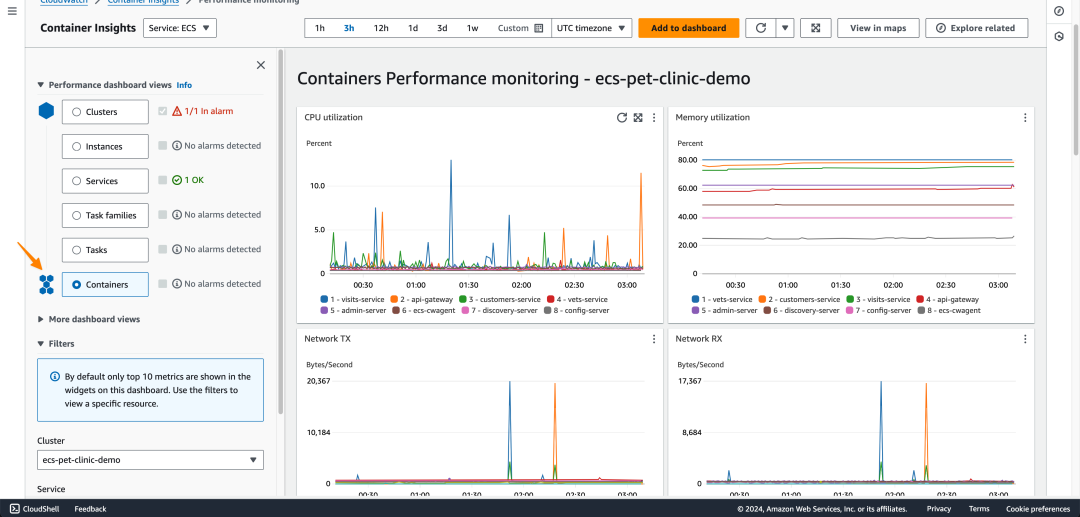Screen dimensions: 1080x517
Task: Select the Task families radio button
Action: [x=76, y=215]
